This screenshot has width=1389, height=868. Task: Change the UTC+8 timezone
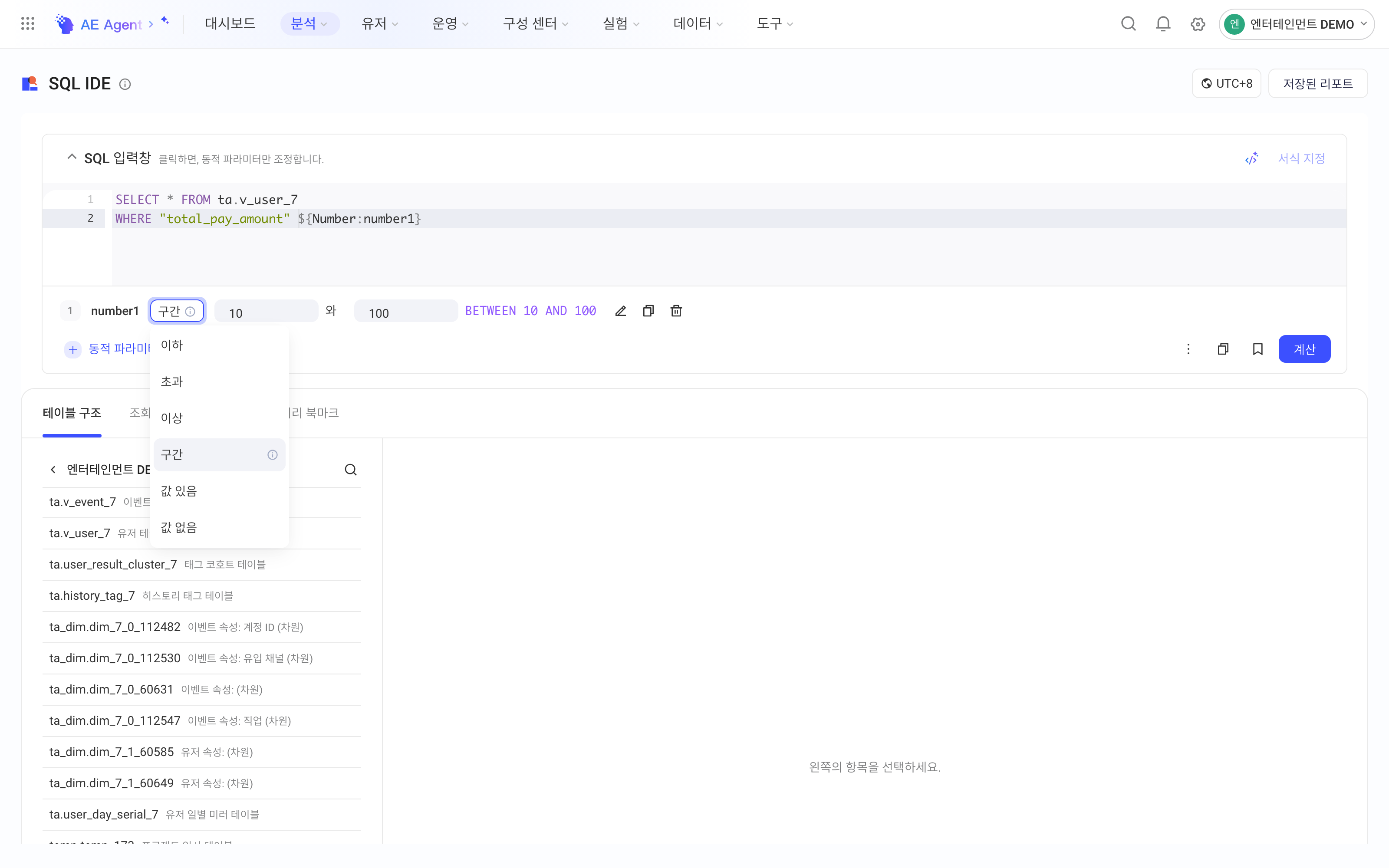pyautogui.click(x=1226, y=84)
